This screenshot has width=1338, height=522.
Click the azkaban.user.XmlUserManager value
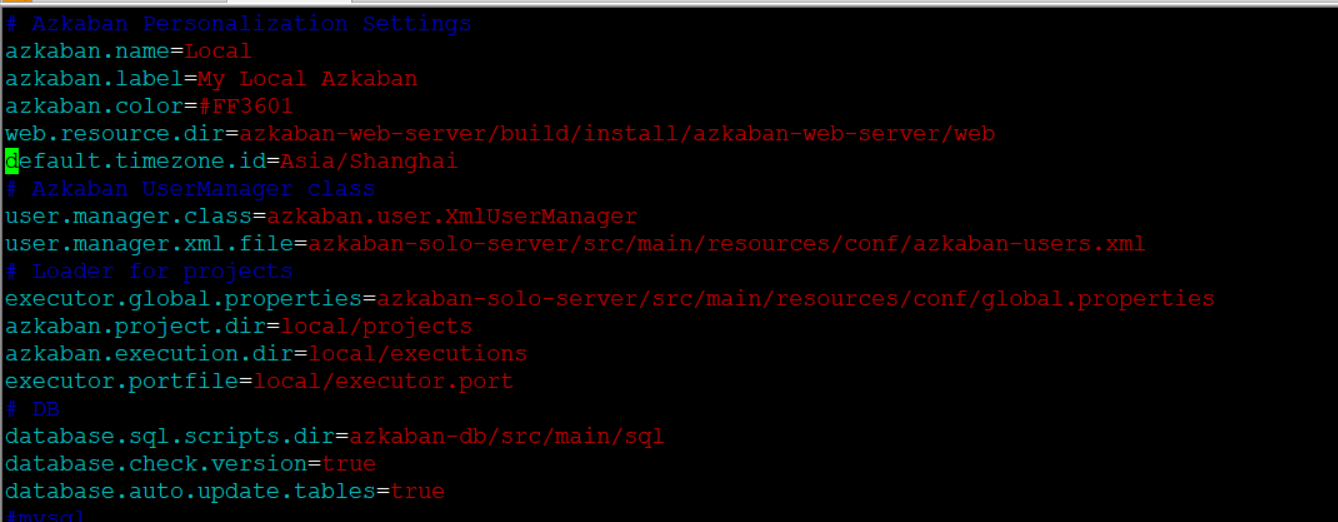tap(451, 216)
